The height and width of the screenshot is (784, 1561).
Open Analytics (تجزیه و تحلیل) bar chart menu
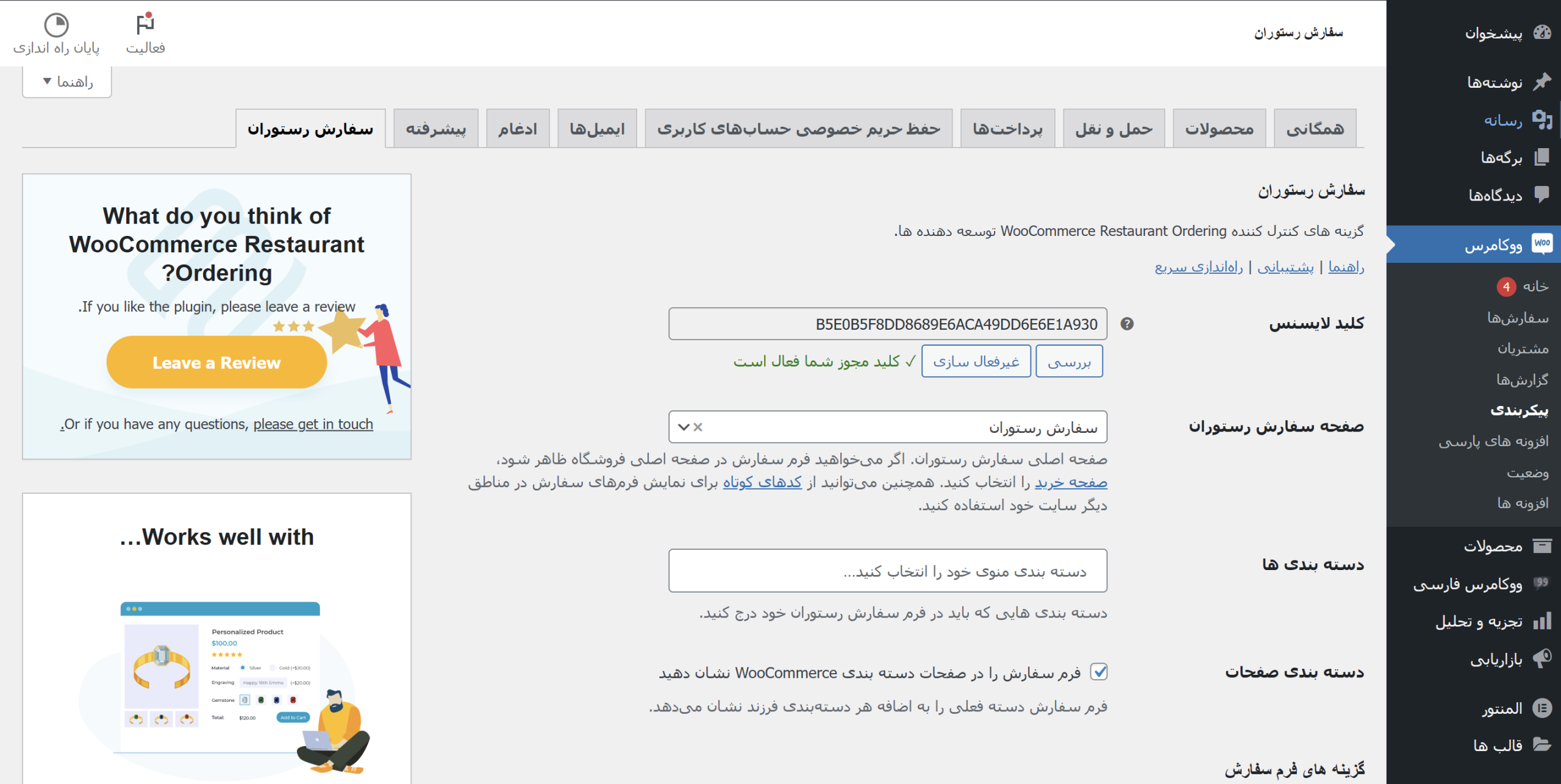[1542, 621]
